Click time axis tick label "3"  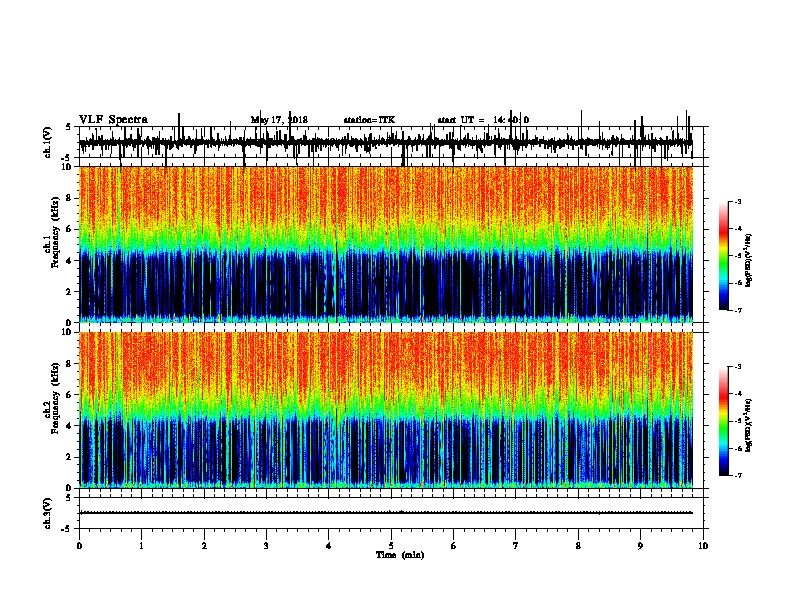click(266, 546)
